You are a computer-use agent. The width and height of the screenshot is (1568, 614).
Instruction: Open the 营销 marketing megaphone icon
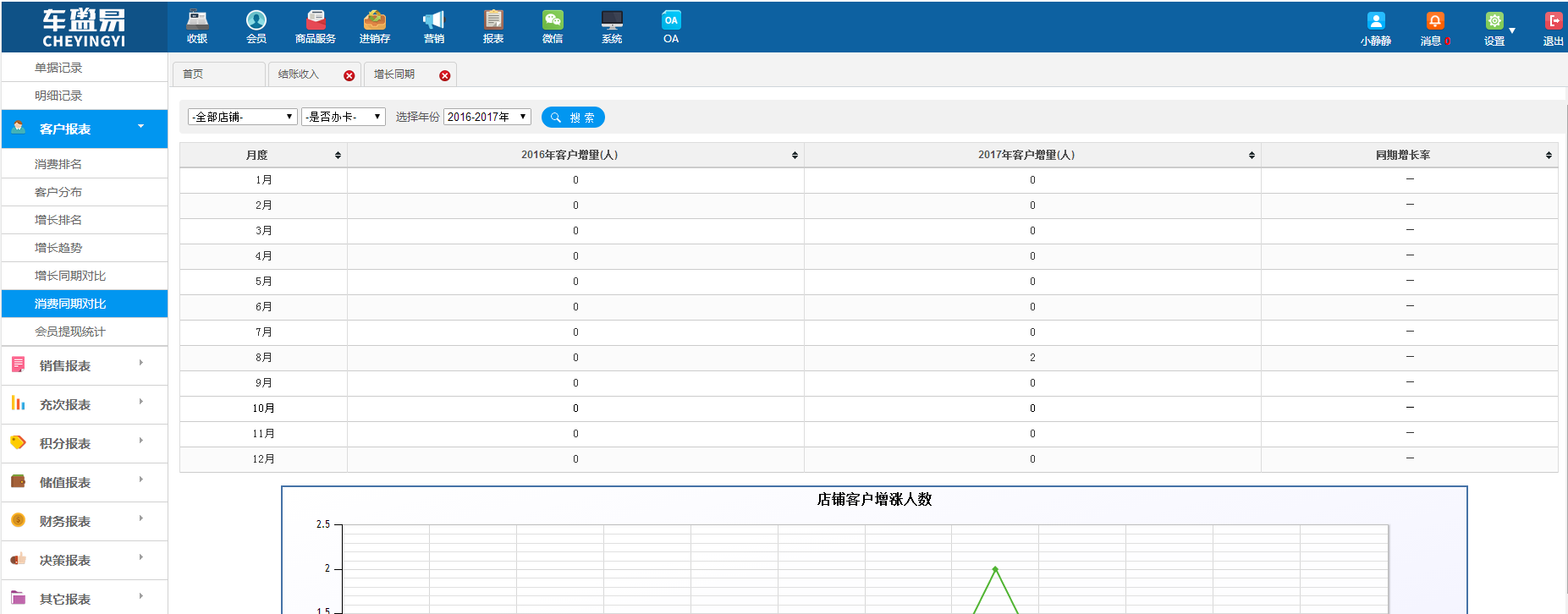coord(434,26)
